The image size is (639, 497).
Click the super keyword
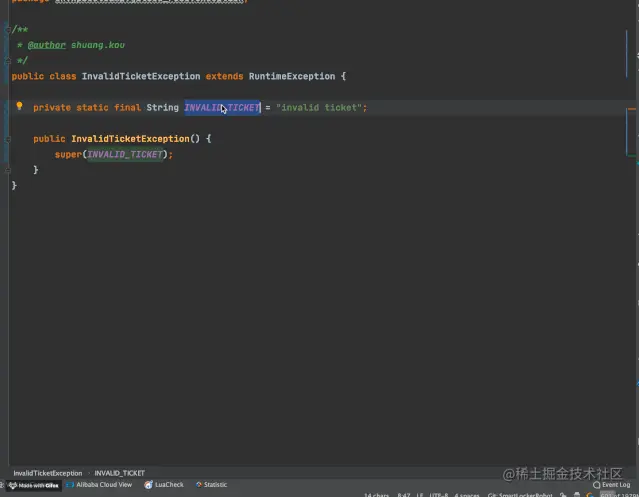coord(68,154)
